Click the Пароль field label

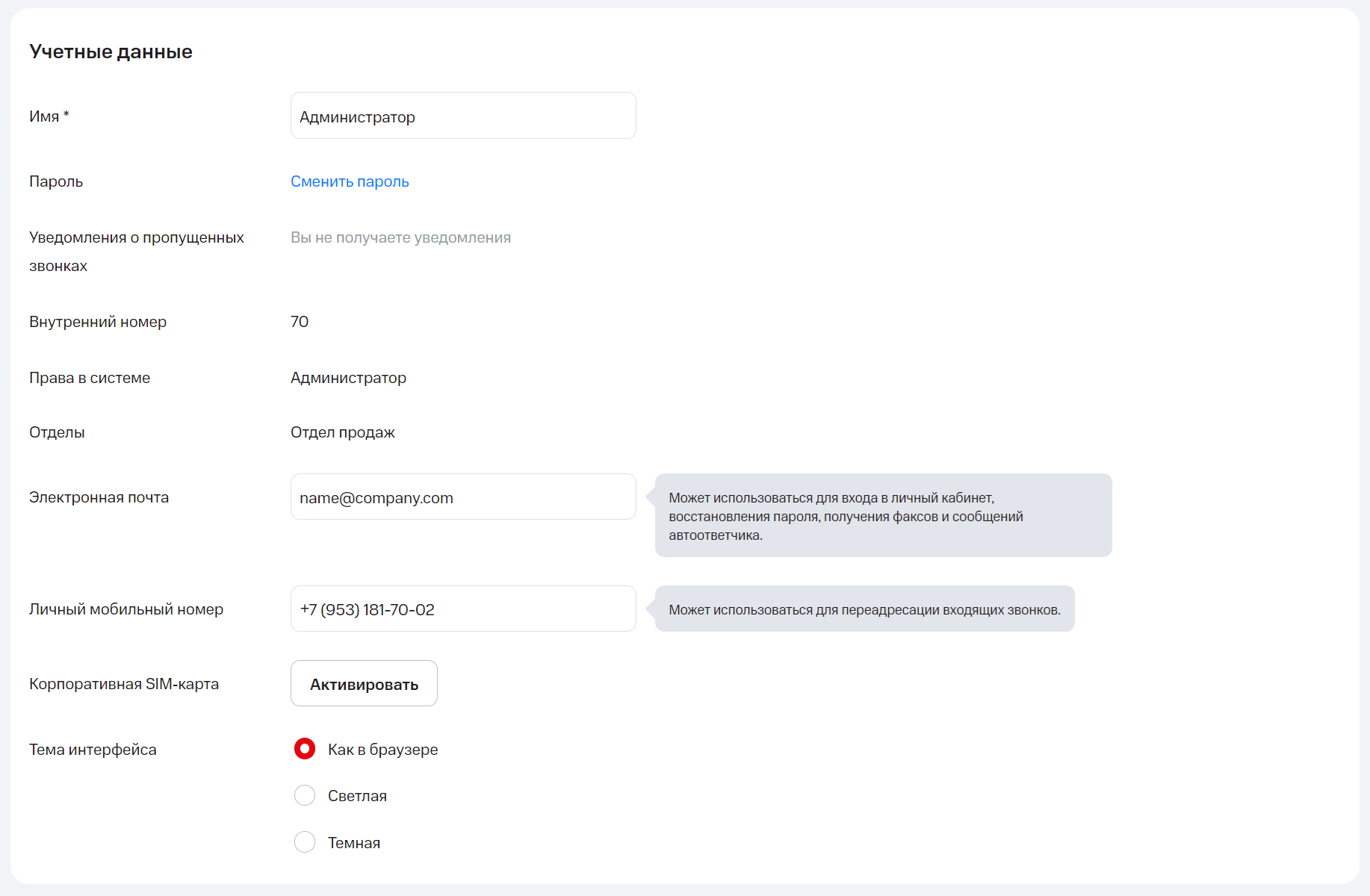(56, 181)
